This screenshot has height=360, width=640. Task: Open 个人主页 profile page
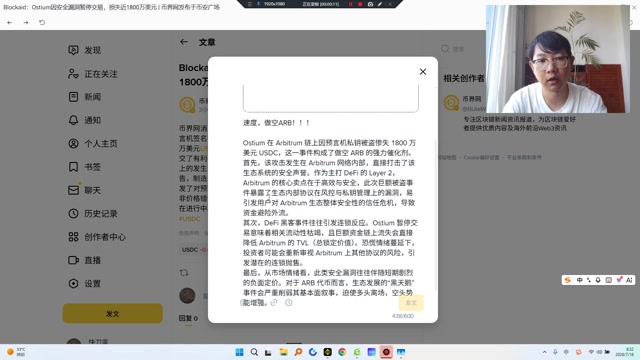tap(93, 144)
